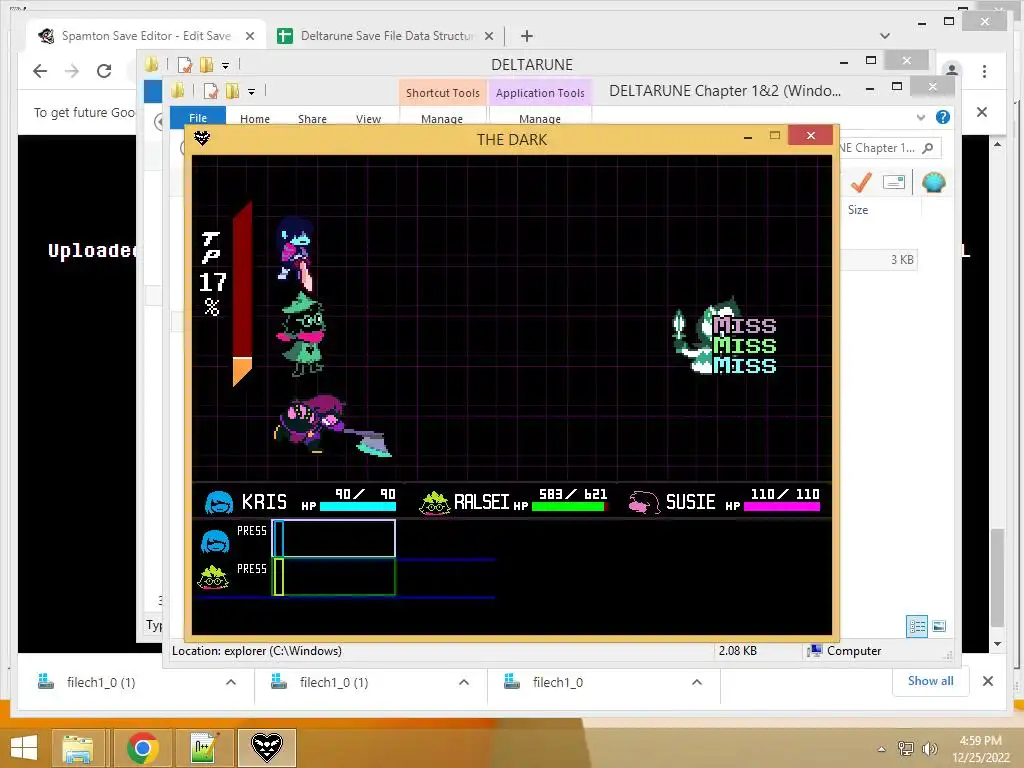This screenshot has height=768, width=1024.
Task: Click new folder icon in front Explorer toolbar
Action: 232,91
